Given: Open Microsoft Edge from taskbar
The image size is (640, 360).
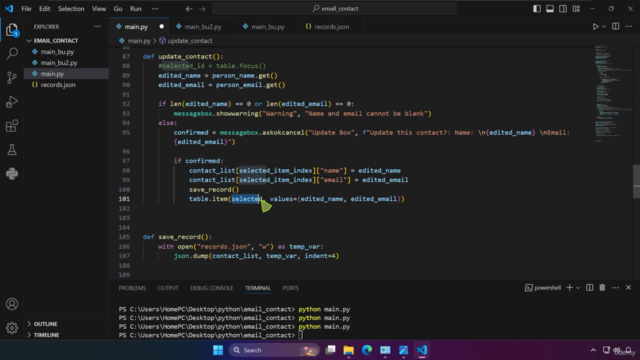Looking at the screenshot, I should [367, 350].
